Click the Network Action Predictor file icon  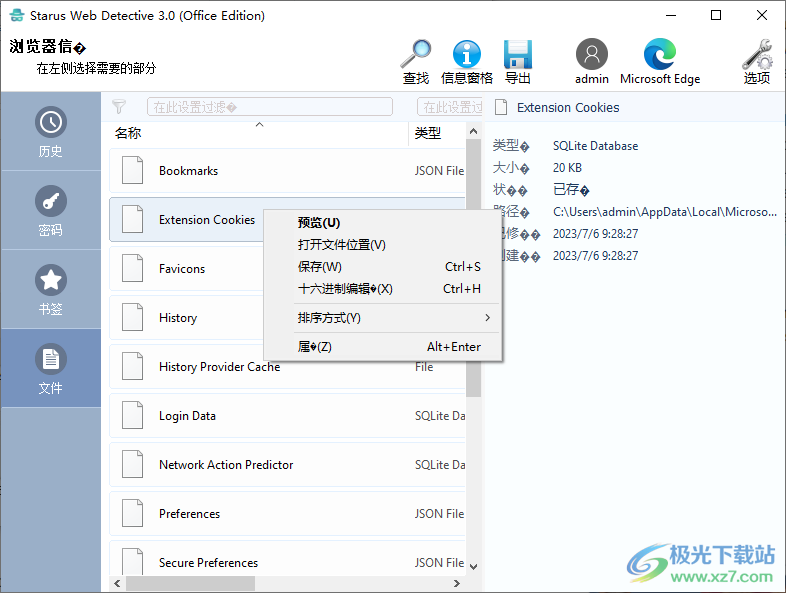point(132,464)
